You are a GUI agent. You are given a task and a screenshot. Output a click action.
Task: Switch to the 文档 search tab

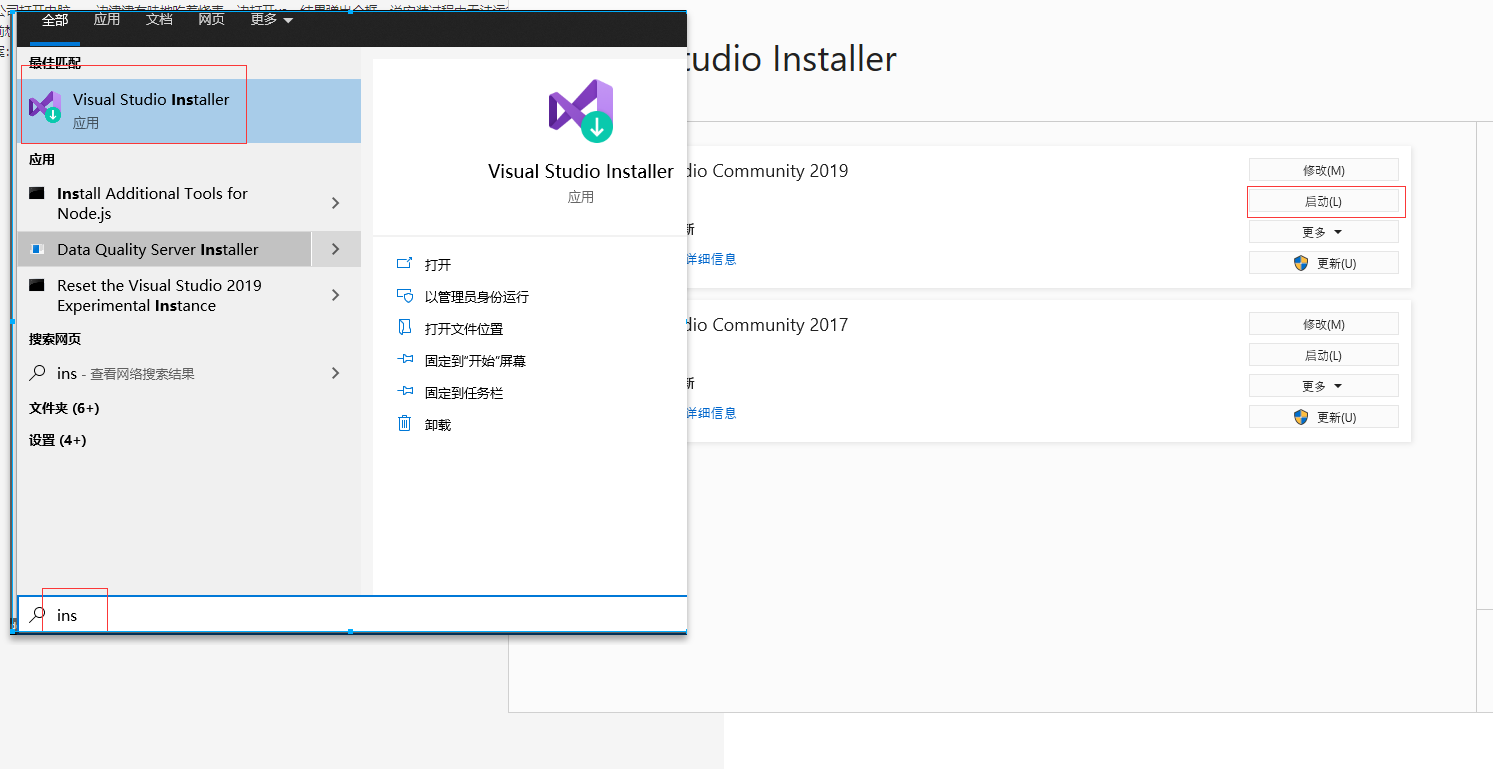pos(159,19)
